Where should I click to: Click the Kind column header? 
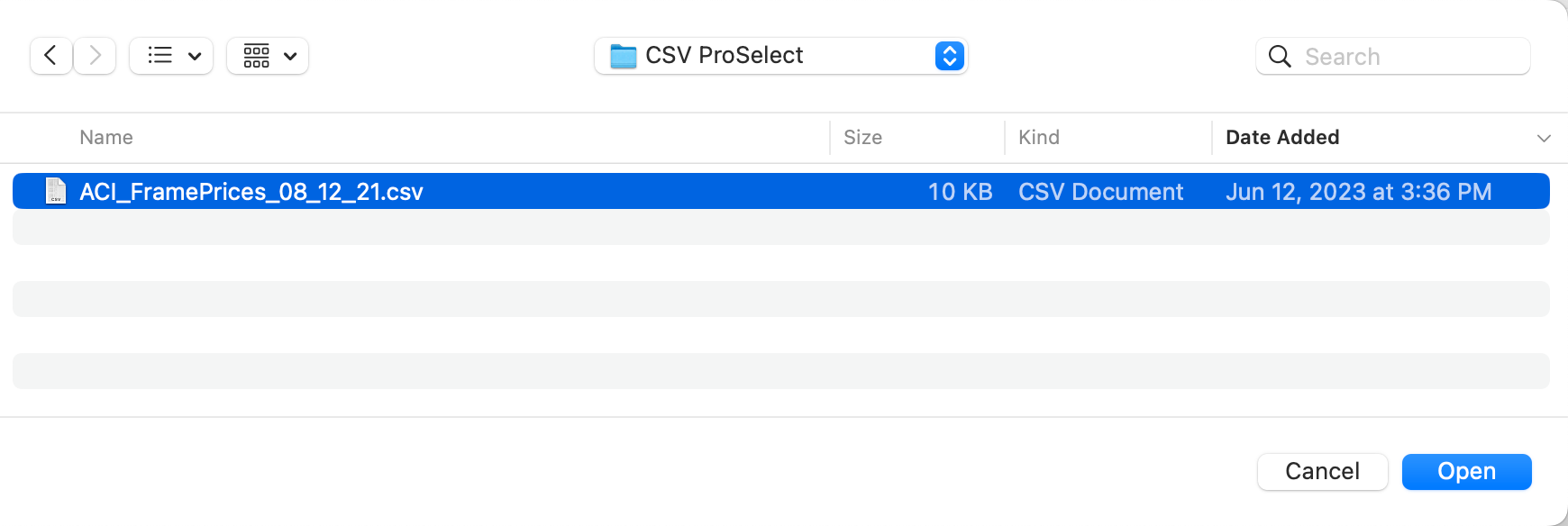click(1038, 138)
